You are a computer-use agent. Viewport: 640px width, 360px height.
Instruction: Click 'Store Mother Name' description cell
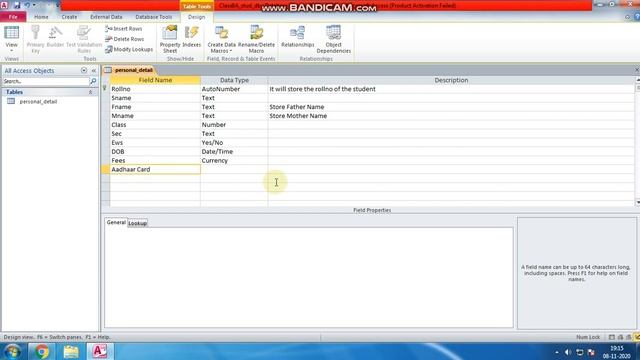[451, 116]
